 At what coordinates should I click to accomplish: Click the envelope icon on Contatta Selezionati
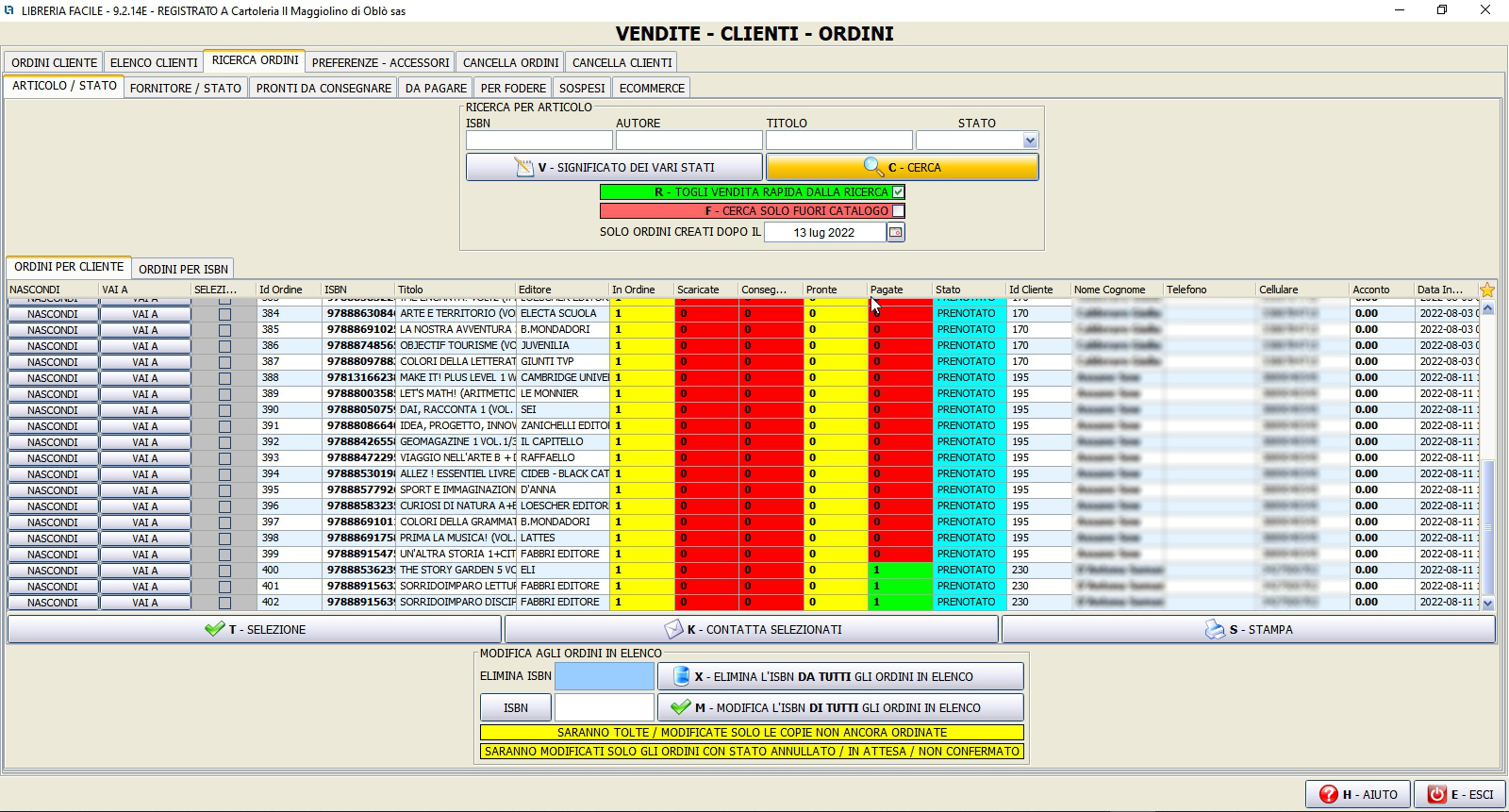672,629
